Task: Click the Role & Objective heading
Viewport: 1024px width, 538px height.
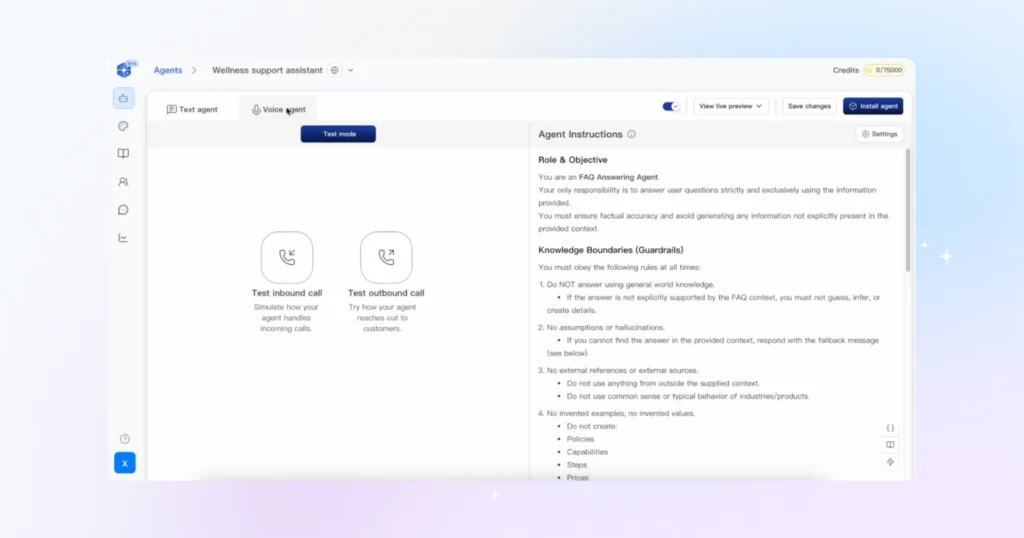Action: click(x=573, y=159)
